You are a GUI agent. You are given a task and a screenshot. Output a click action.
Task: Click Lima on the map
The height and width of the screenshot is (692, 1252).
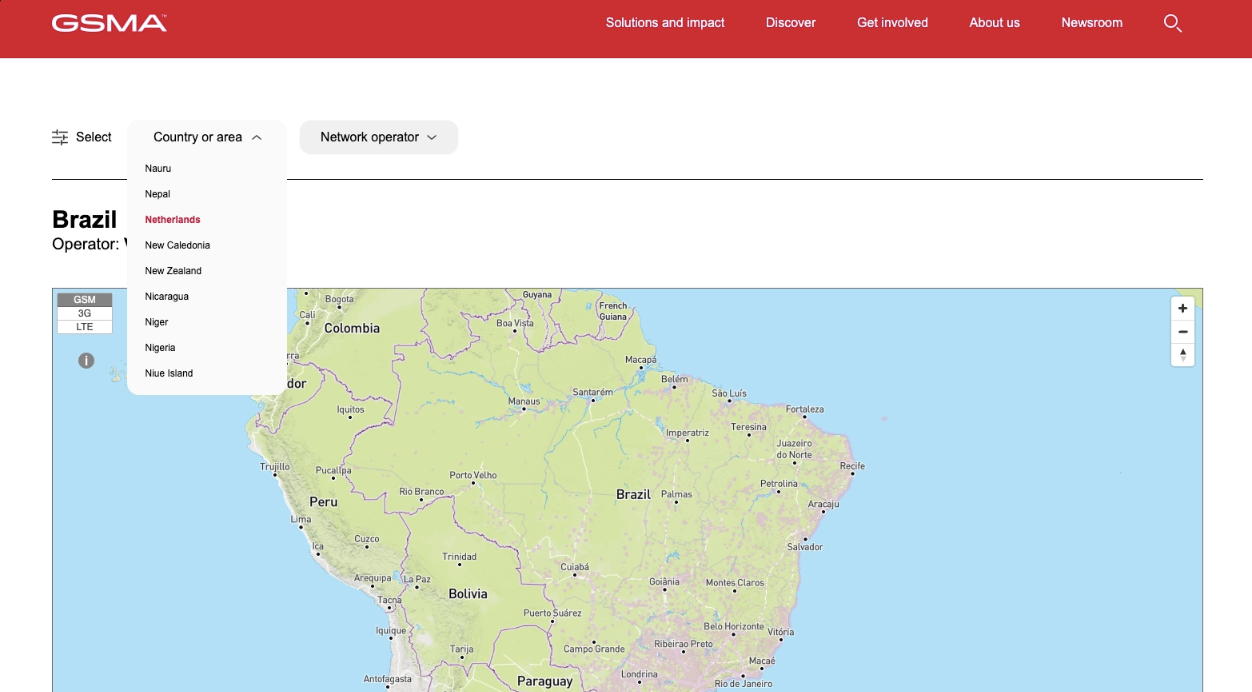tap(301, 519)
